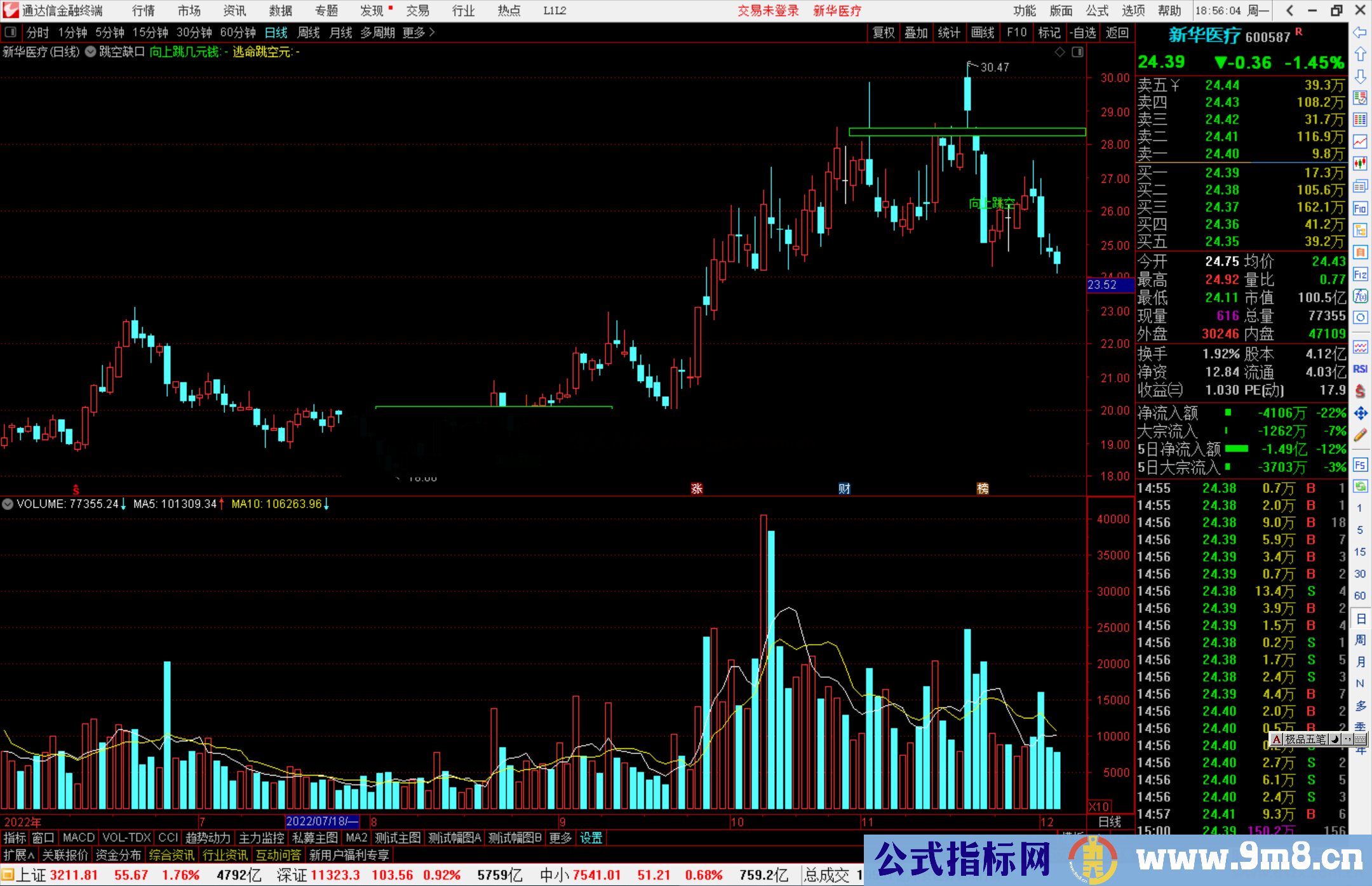Expand the 更多 periods dropdown
Viewport: 1372px width, 886px height.
coord(418,32)
